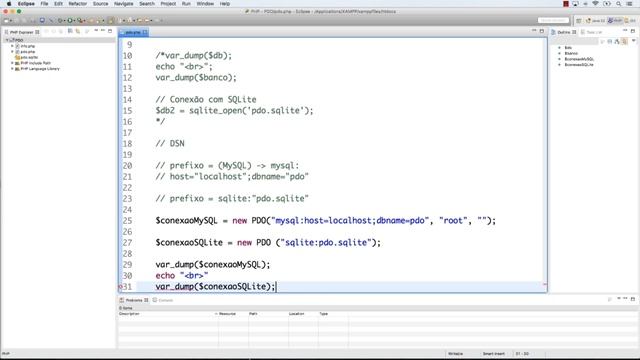Select the Outline tab
640x360 pixels.
coord(564,32)
